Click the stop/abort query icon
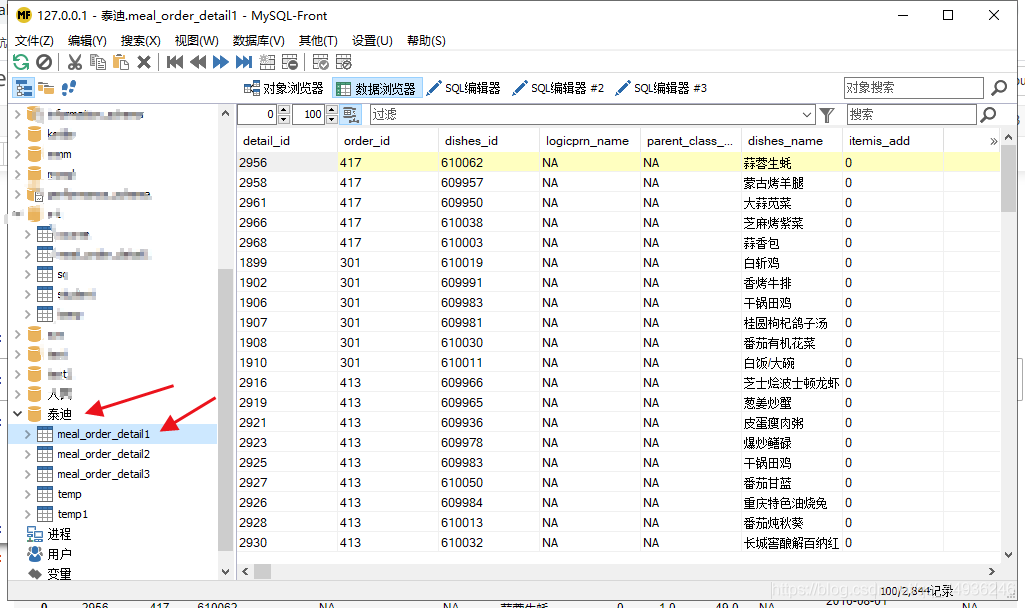The height and width of the screenshot is (608, 1025). tap(45, 61)
